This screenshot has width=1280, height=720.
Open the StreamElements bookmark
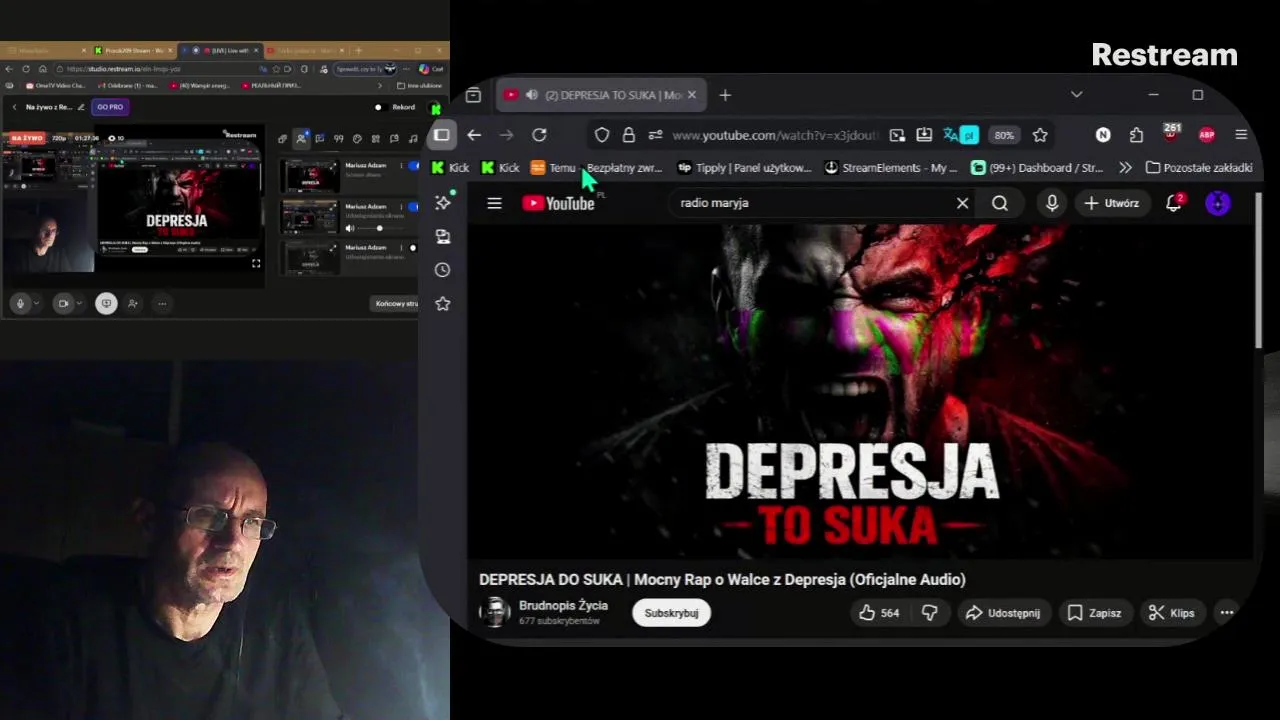tap(891, 168)
